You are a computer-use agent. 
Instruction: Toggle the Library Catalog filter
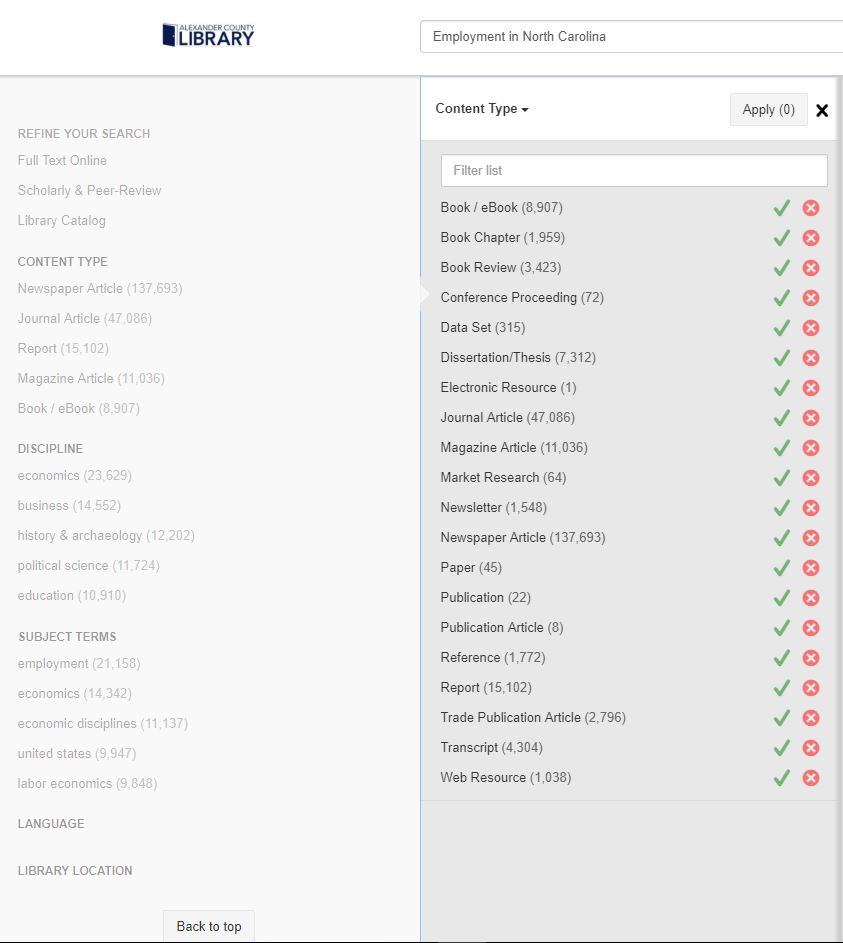point(61,220)
